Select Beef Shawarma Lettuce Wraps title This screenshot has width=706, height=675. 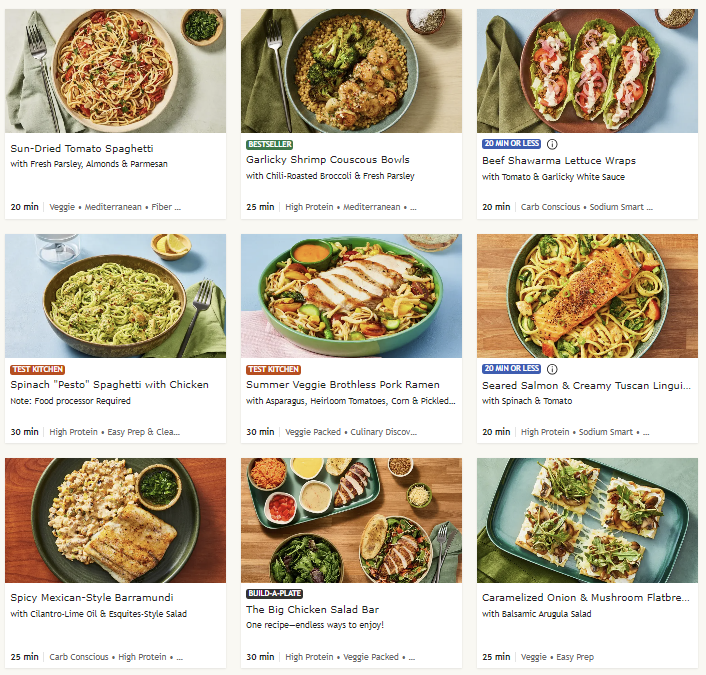(559, 160)
